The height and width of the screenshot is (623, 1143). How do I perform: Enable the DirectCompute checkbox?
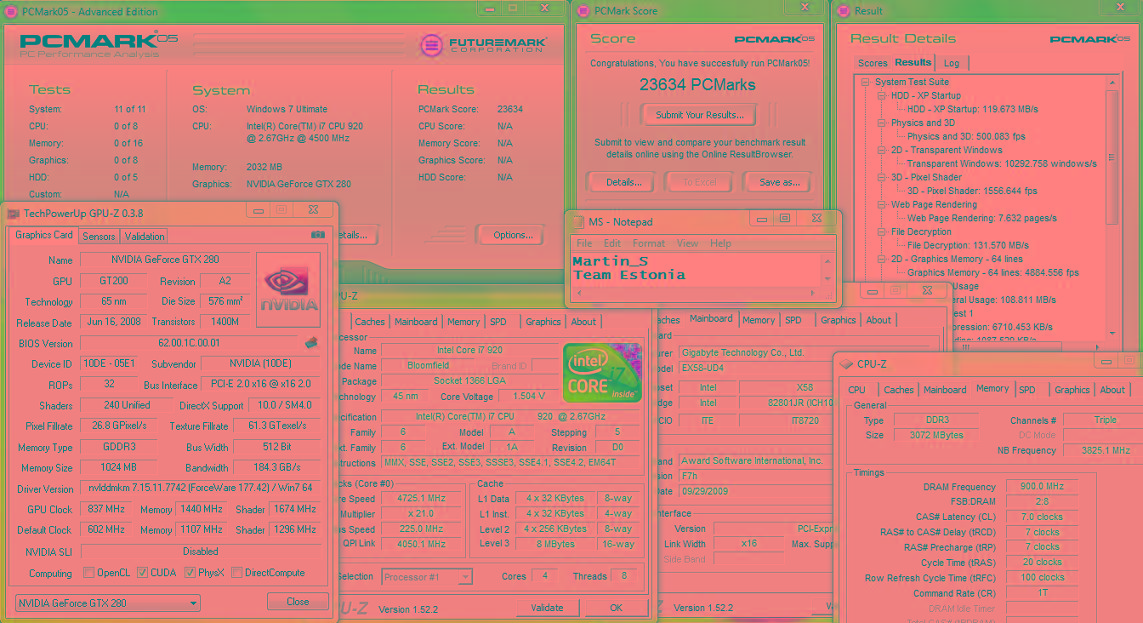[237, 573]
